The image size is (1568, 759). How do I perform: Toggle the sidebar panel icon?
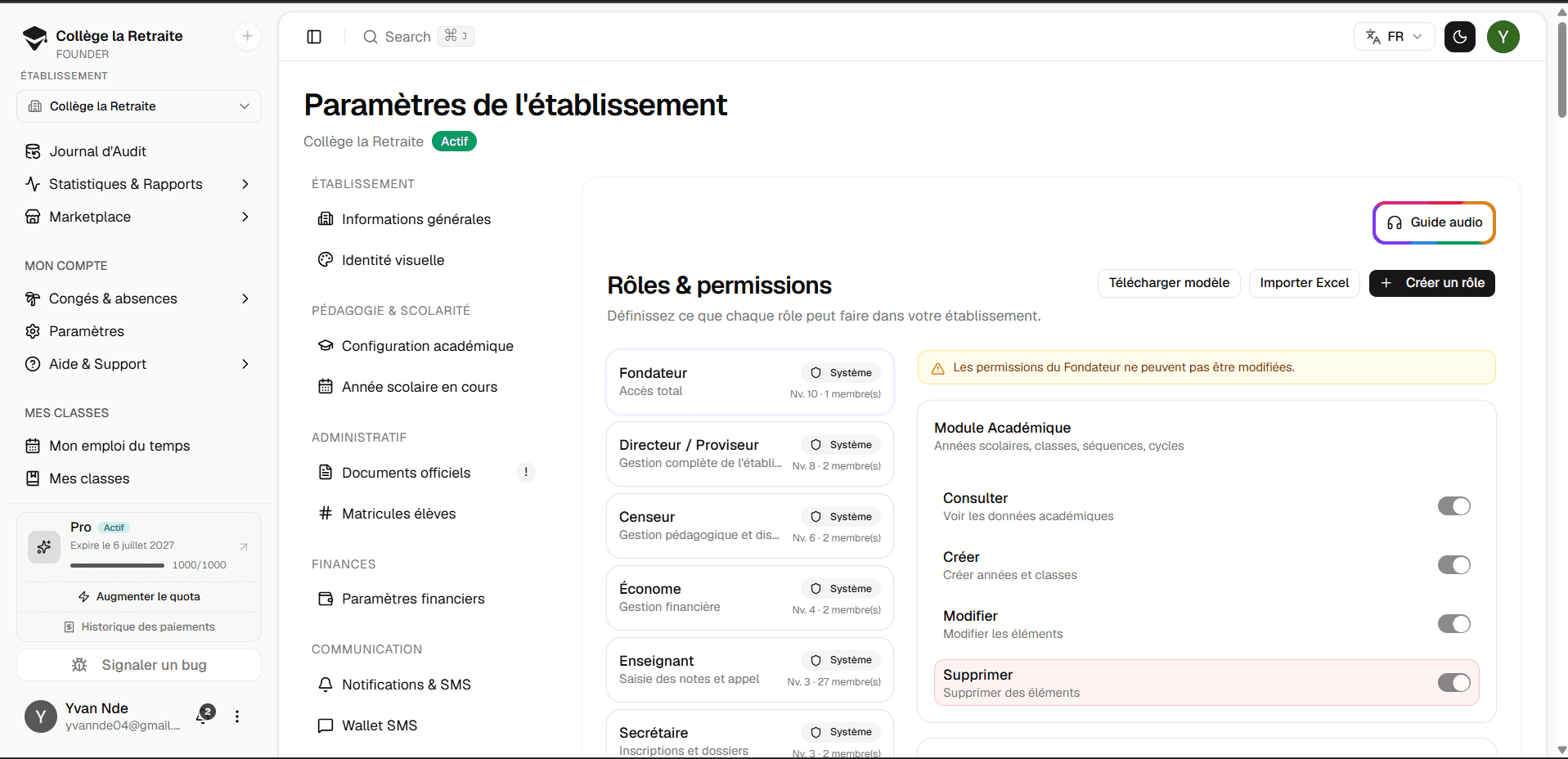click(x=314, y=37)
